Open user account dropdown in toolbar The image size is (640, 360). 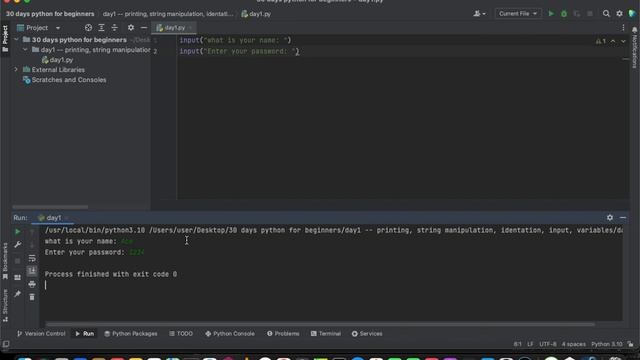[x=480, y=13]
